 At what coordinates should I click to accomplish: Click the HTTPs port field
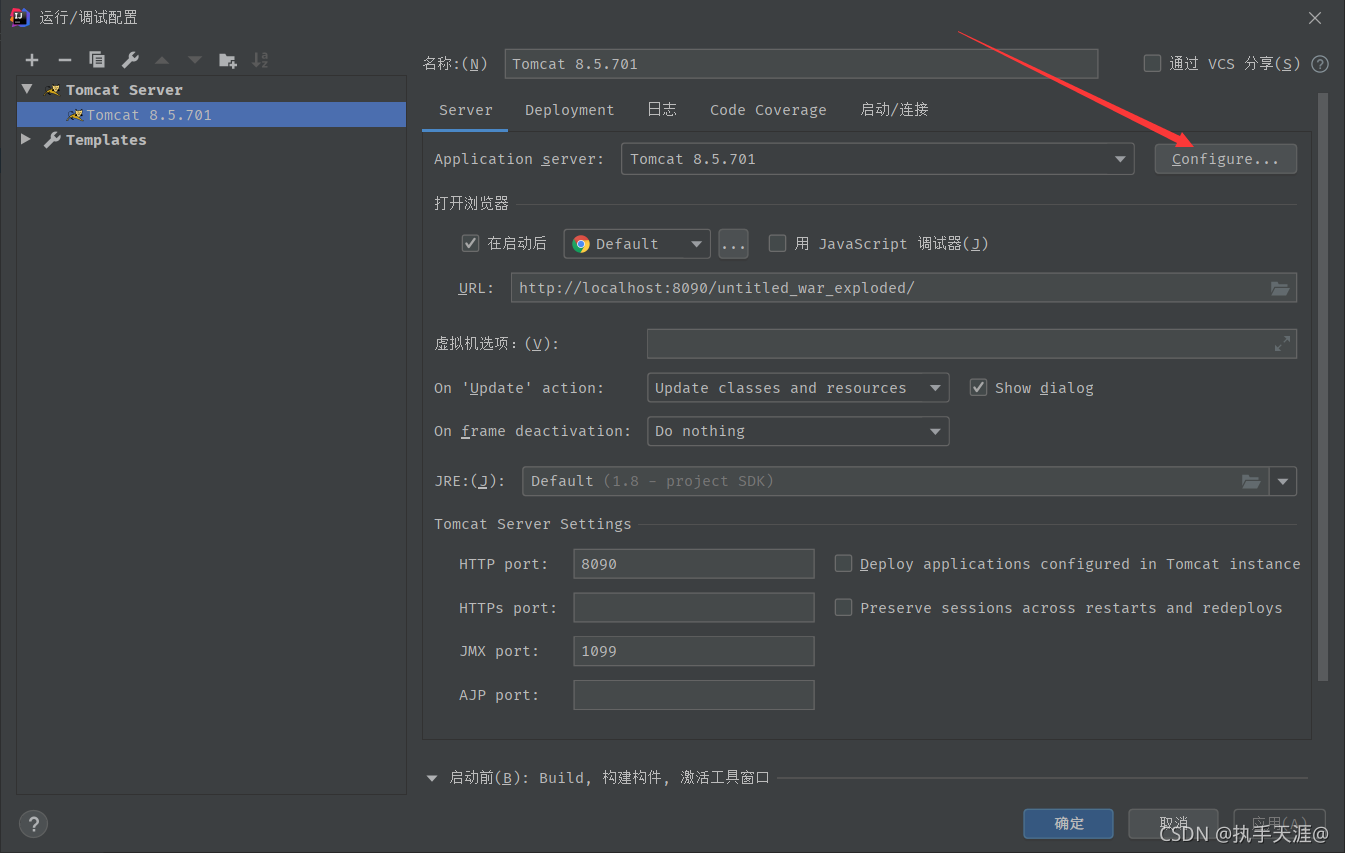(x=694, y=608)
